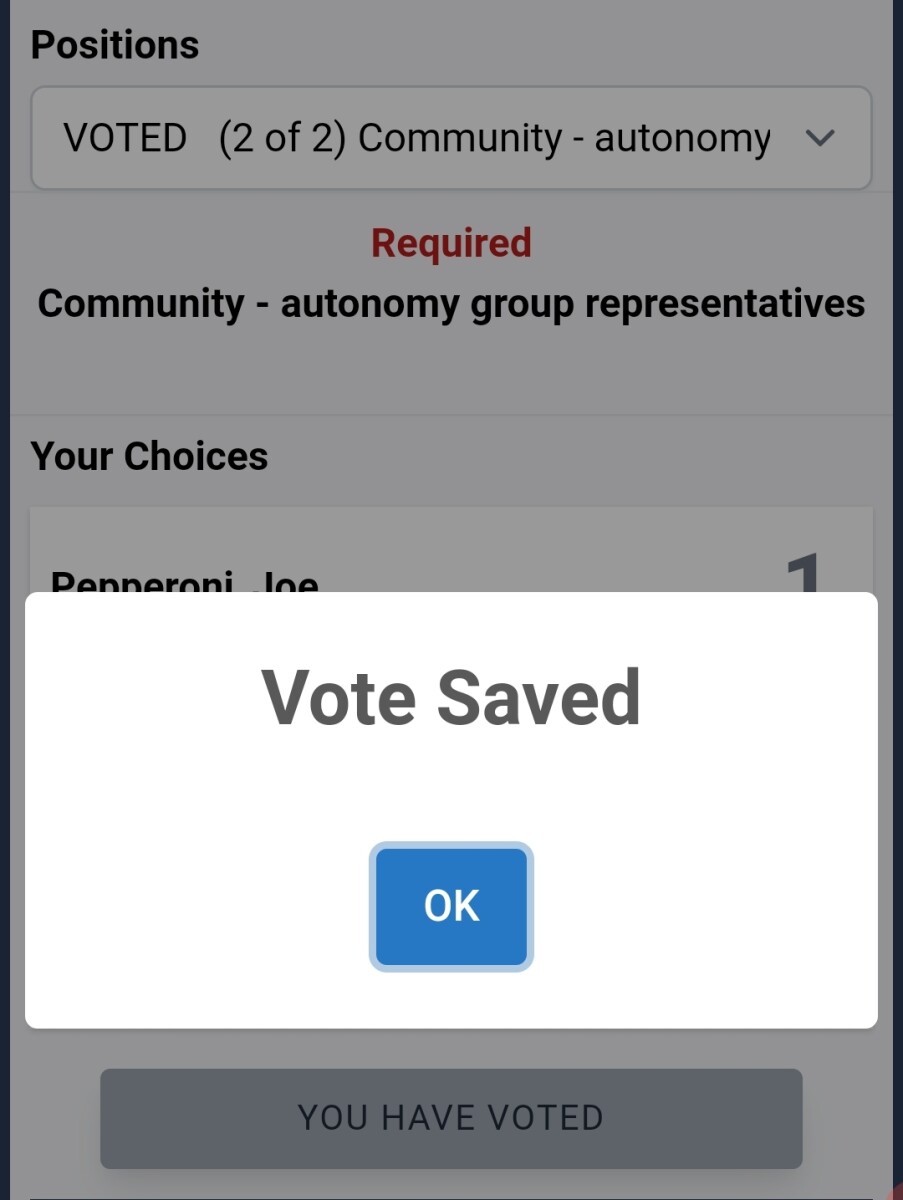903x1200 pixels.
Task: Click the (2 of 2) counter in dropdown
Action: click(282, 138)
